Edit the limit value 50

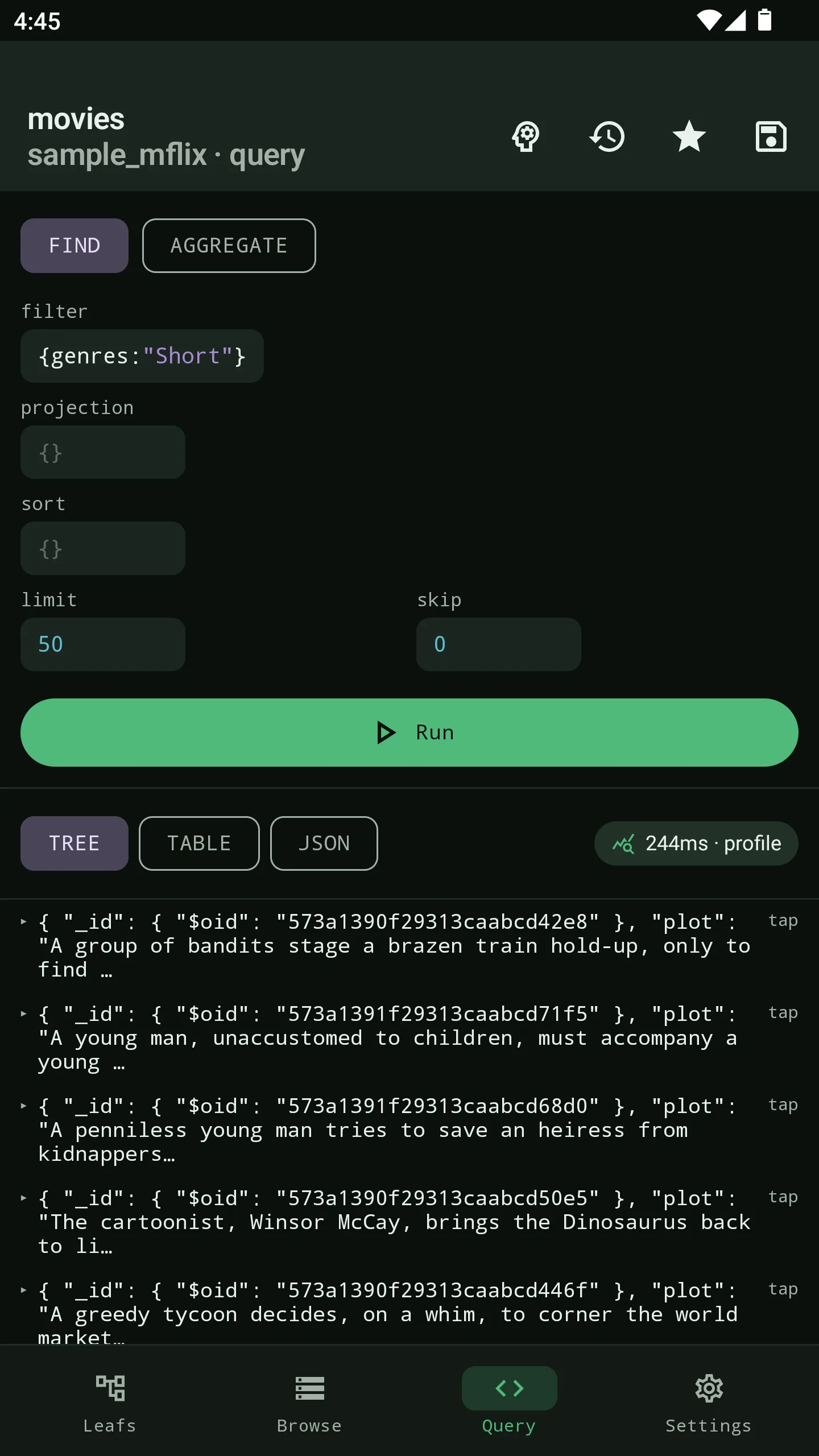(103, 644)
